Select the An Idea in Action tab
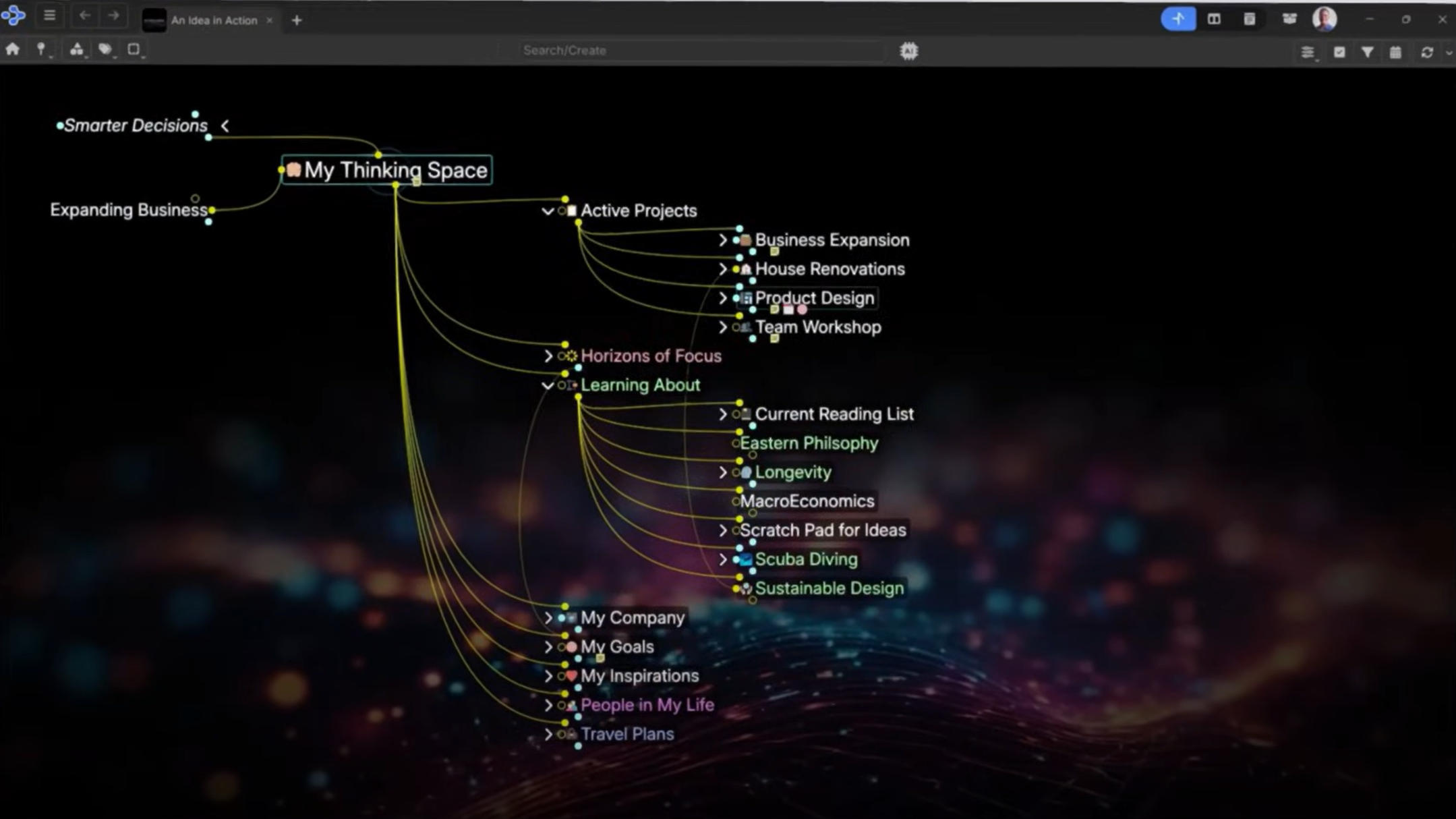 pyautogui.click(x=213, y=20)
